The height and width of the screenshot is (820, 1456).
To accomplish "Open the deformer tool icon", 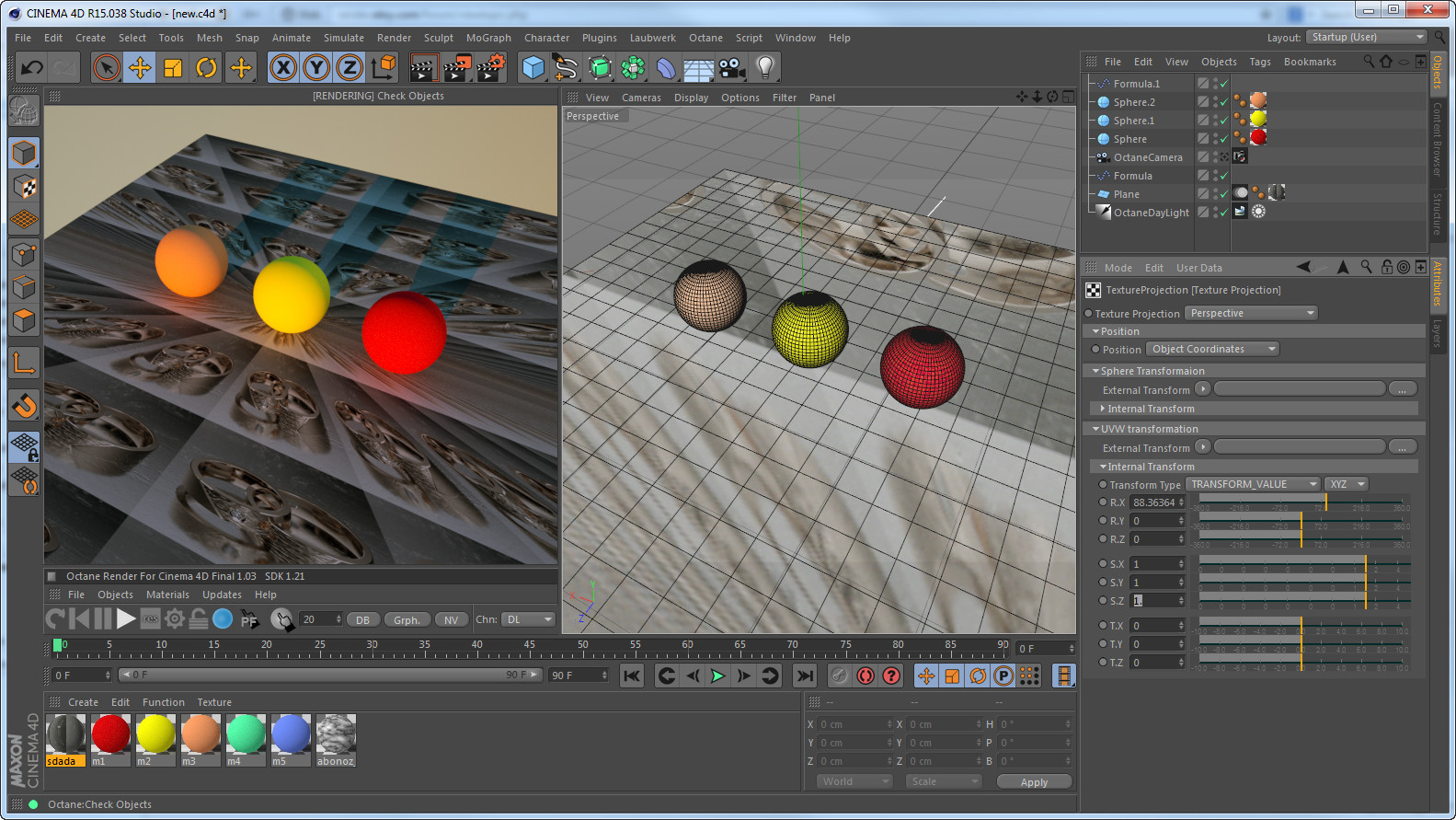I will point(666,67).
